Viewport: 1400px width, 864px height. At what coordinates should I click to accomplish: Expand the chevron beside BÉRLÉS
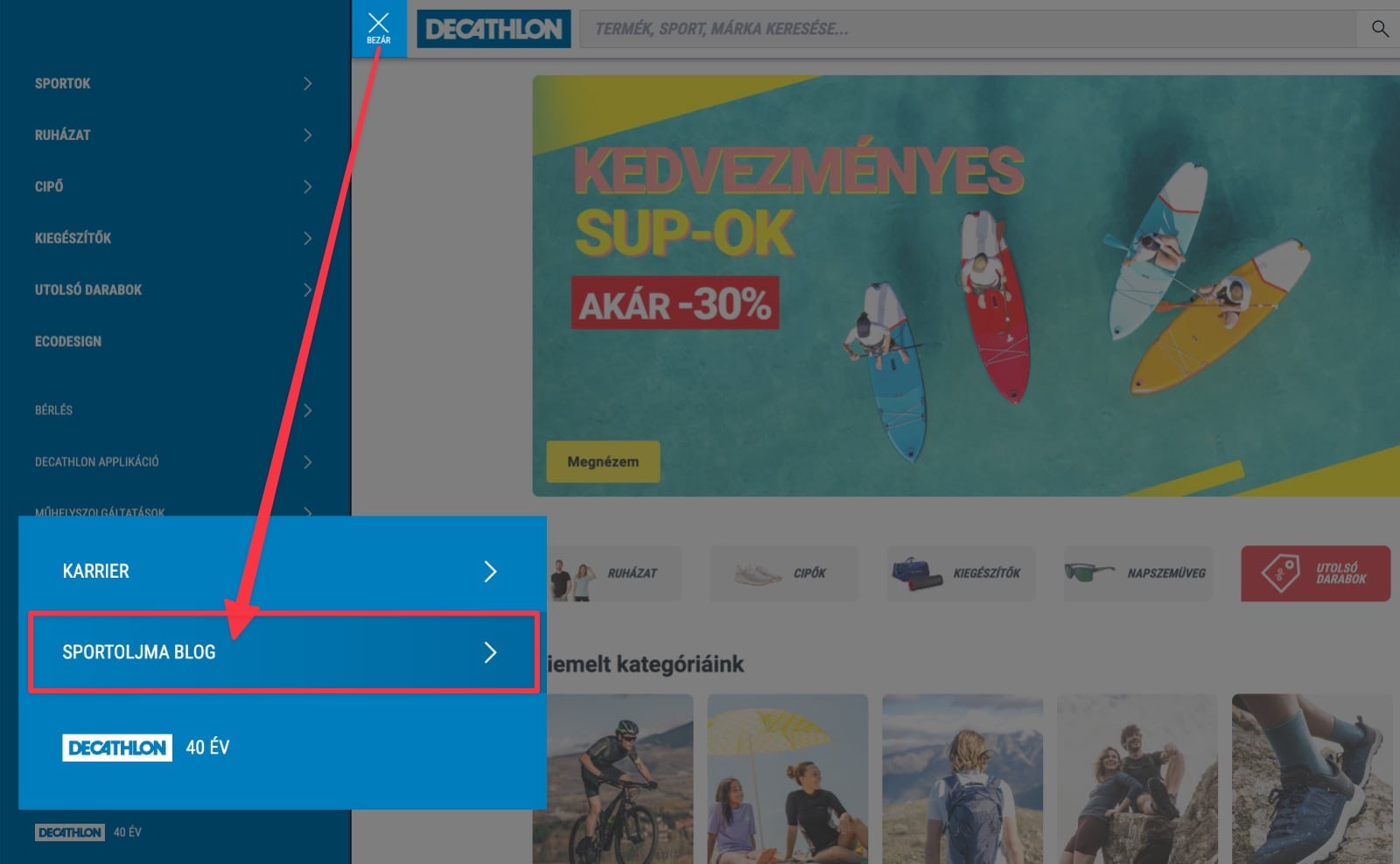(307, 410)
